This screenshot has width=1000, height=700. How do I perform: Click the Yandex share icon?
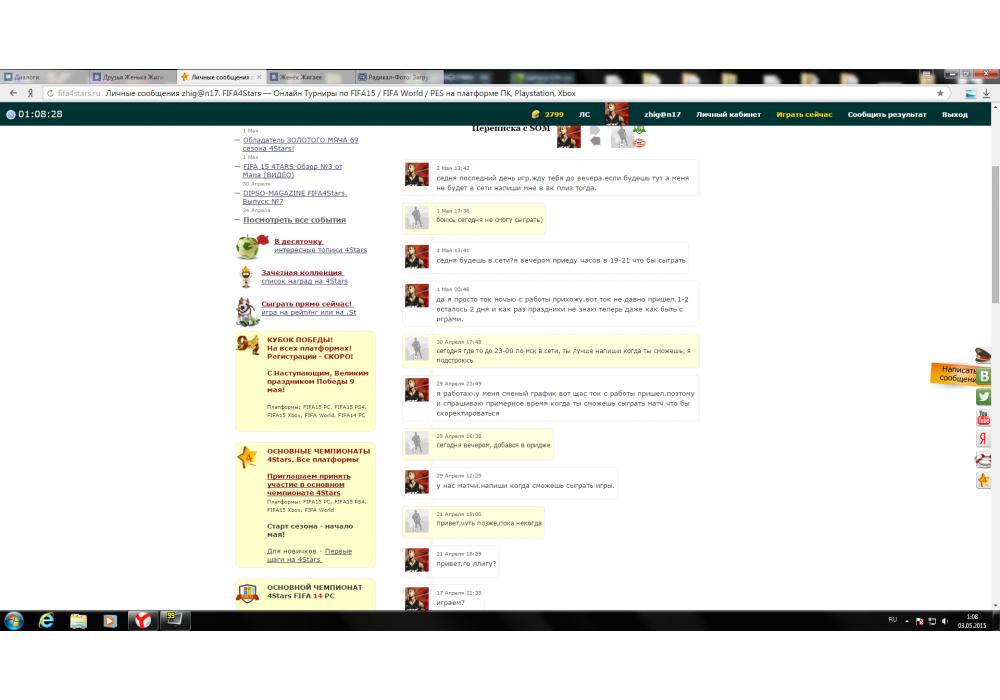(x=984, y=439)
